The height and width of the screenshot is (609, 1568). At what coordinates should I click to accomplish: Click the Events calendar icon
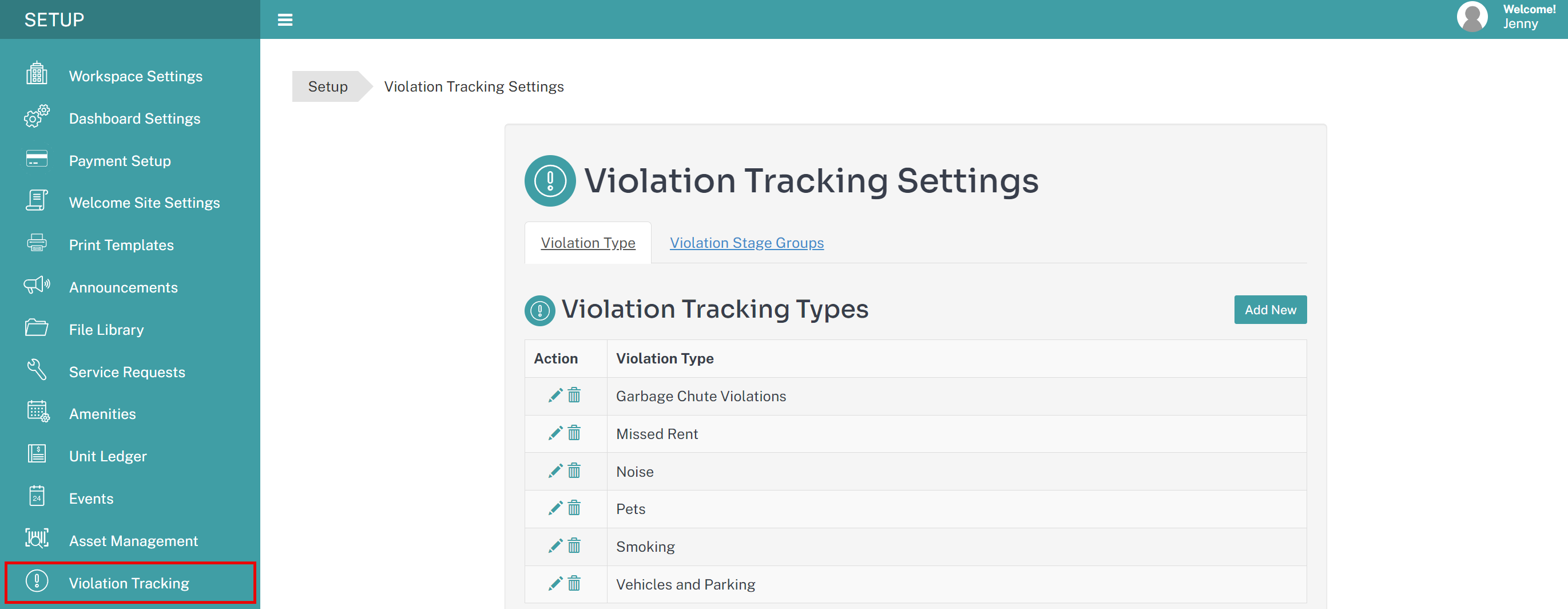click(x=37, y=496)
